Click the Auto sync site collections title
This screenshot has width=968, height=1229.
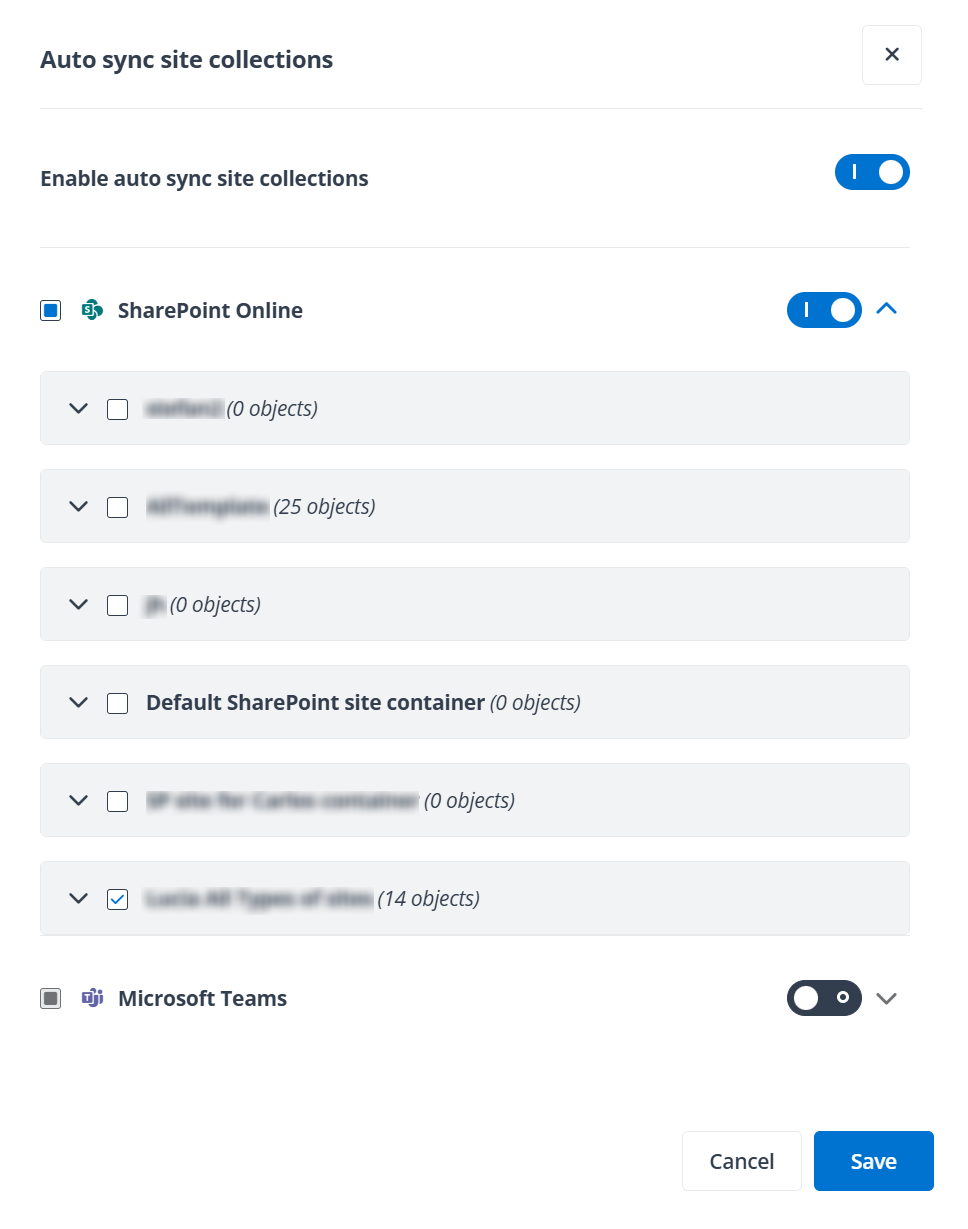(186, 60)
